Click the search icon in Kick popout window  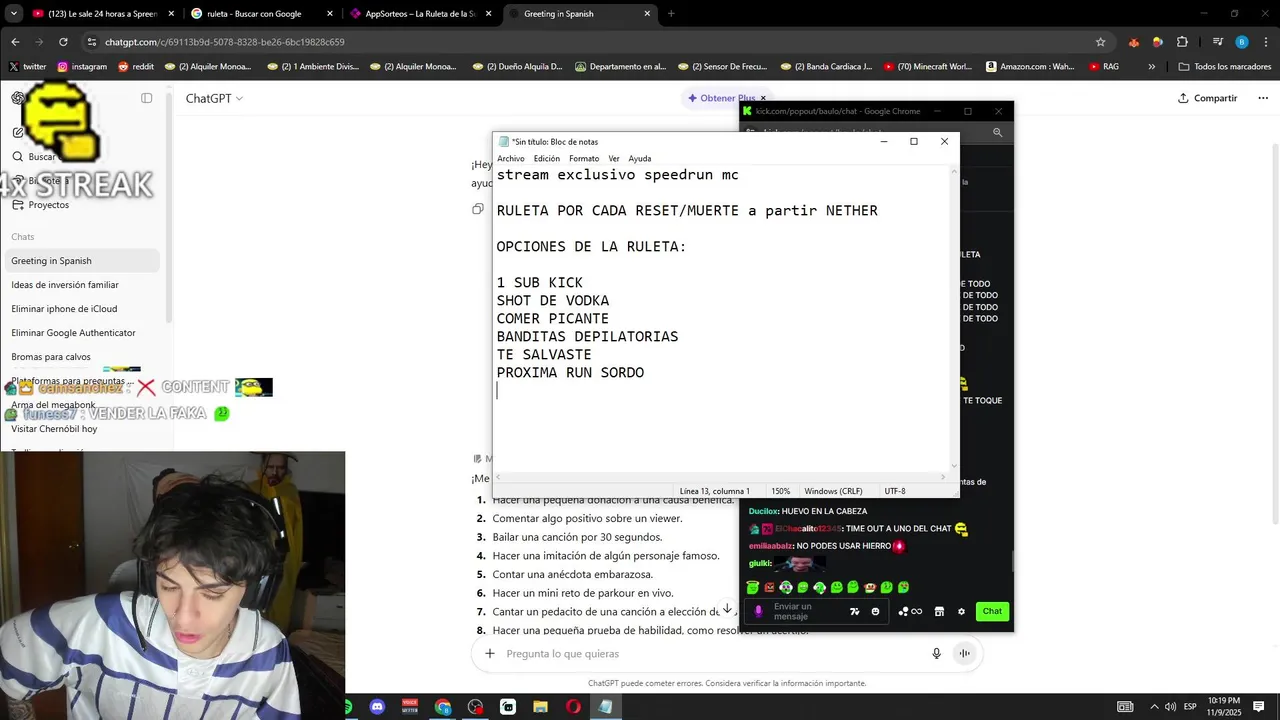click(997, 132)
